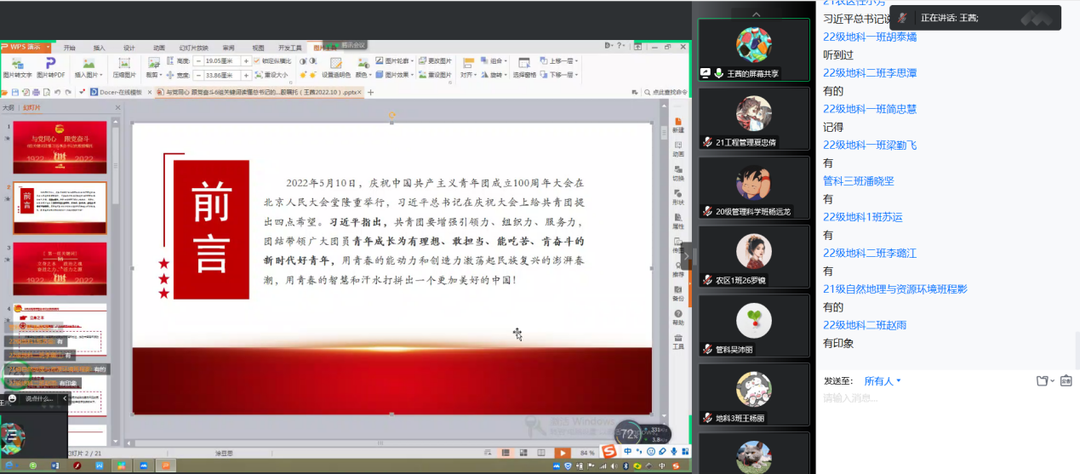
Task: Click the 图片转PDF icon
Action: 51,63
